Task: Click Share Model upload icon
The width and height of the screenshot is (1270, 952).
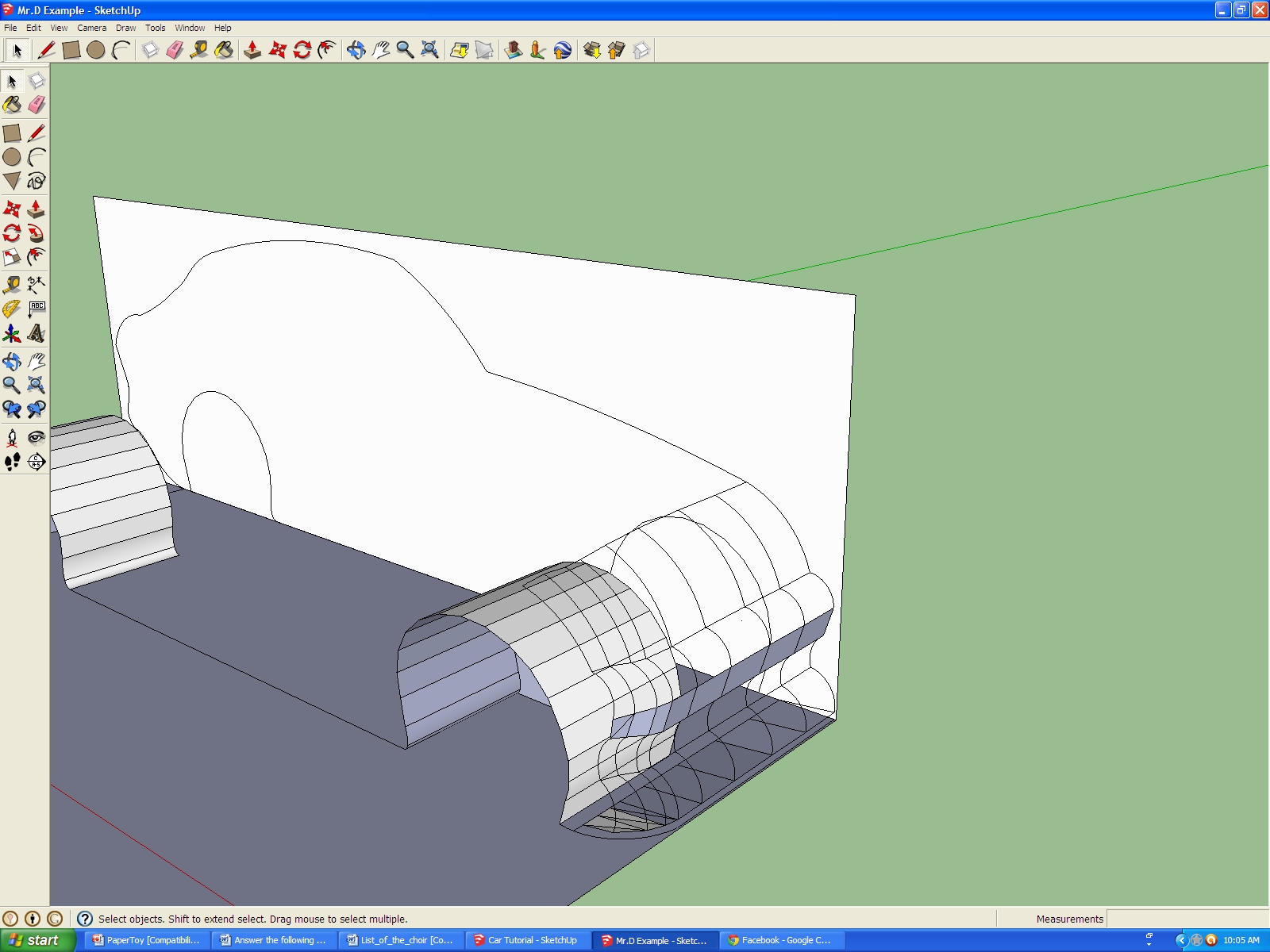Action: point(617,50)
